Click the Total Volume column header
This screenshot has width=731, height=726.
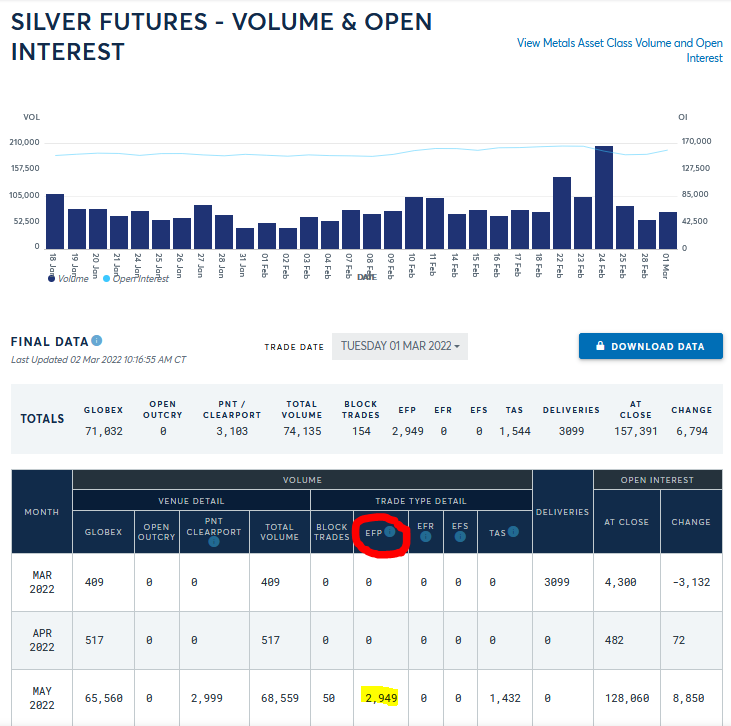279,532
